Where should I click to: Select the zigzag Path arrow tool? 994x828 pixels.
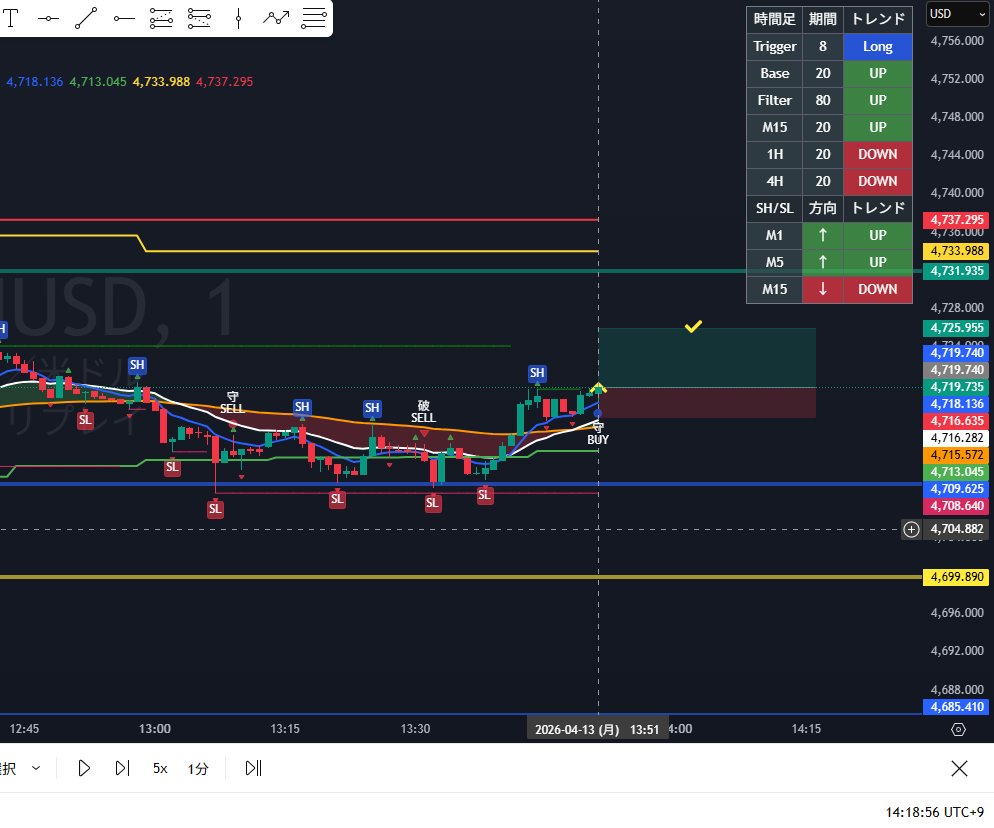pyautogui.click(x=276, y=18)
